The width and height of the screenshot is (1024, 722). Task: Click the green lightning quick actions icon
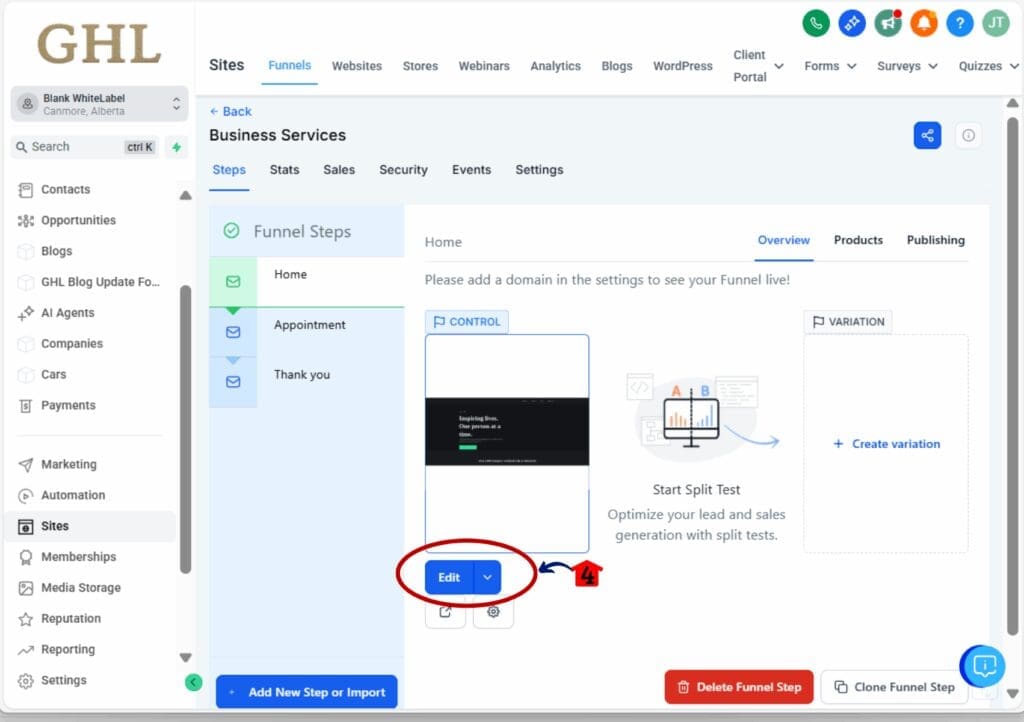[176, 147]
